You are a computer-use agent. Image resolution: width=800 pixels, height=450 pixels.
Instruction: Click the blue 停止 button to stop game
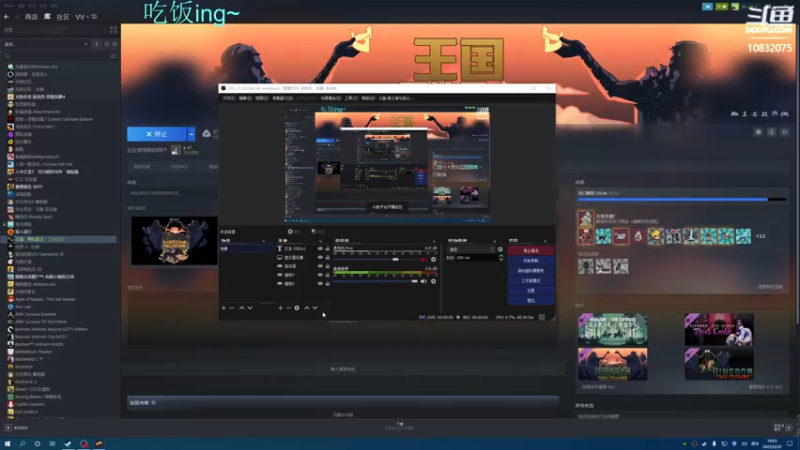[157, 134]
